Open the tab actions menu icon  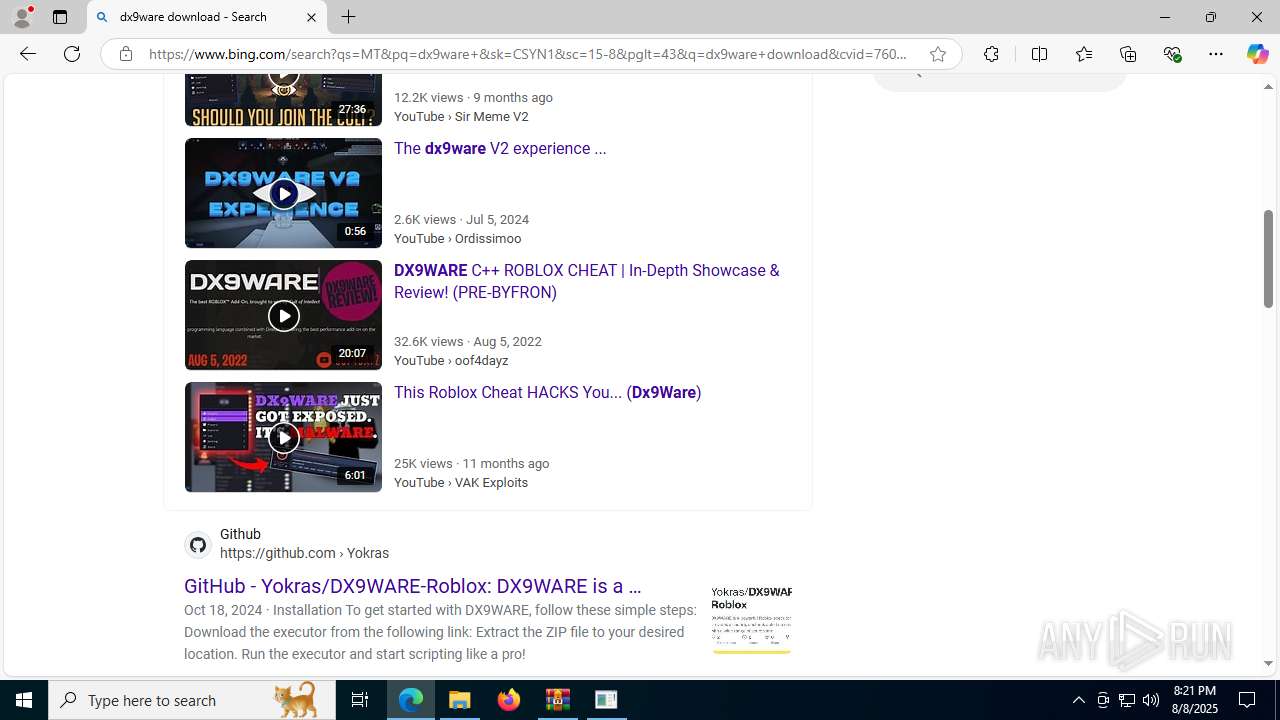point(60,17)
